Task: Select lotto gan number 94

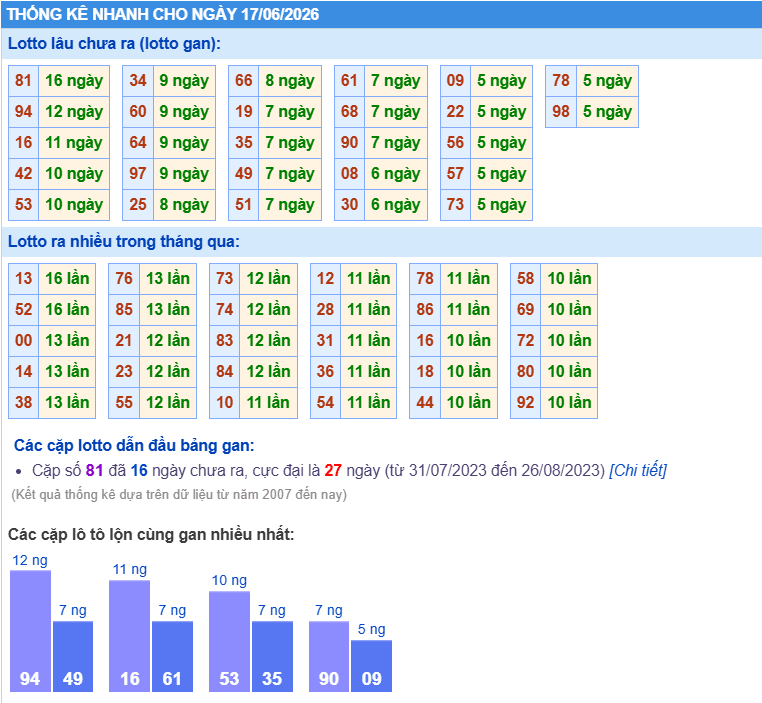Action: coord(23,112)
